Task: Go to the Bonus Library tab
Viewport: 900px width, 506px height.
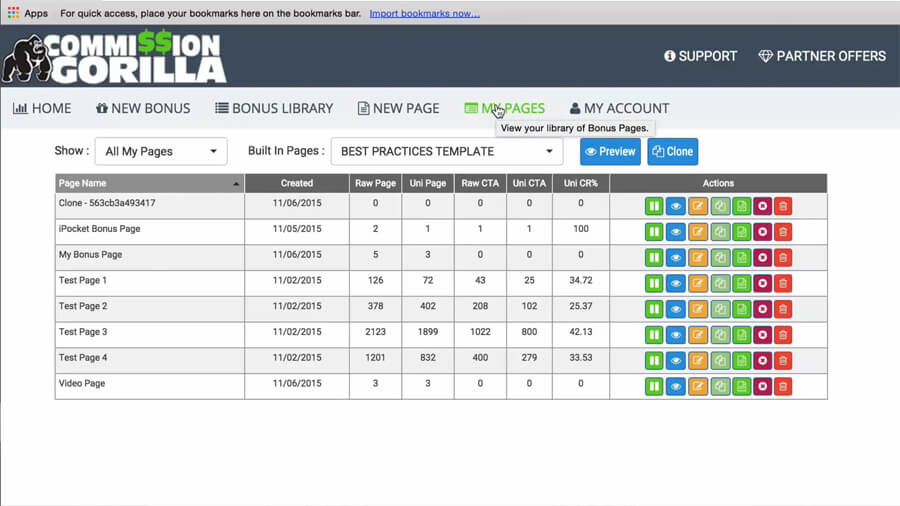Action: click(x=273, y=108)
